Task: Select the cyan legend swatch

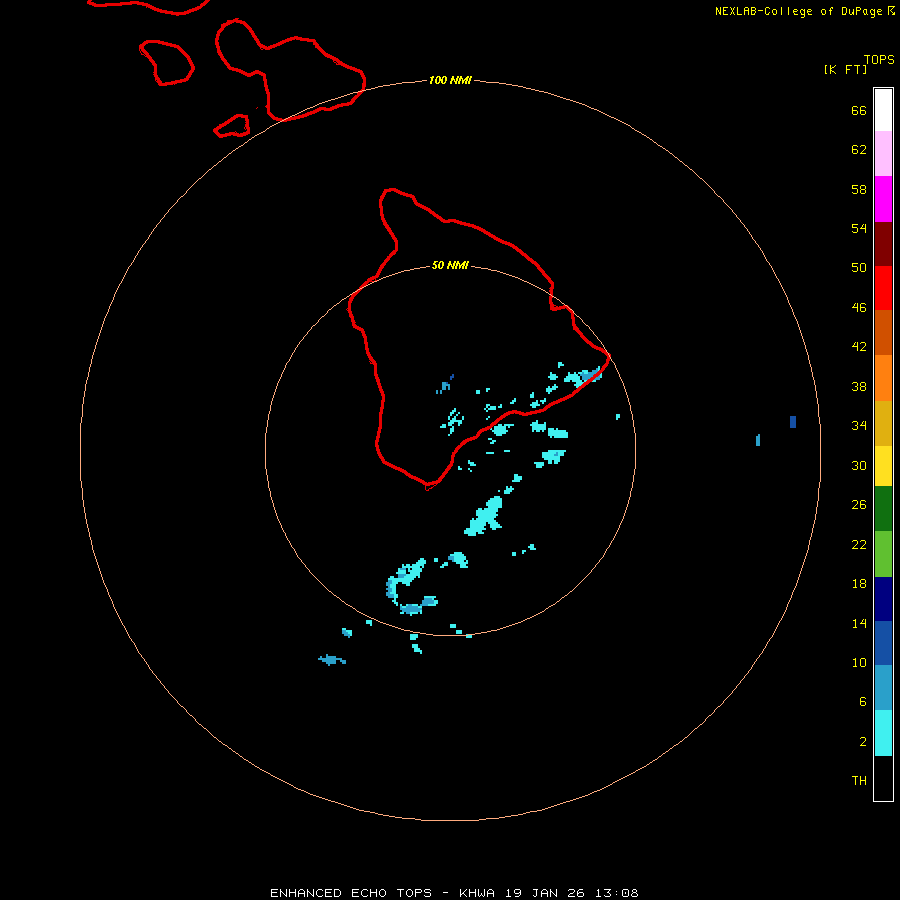Action: click(883, 733)
